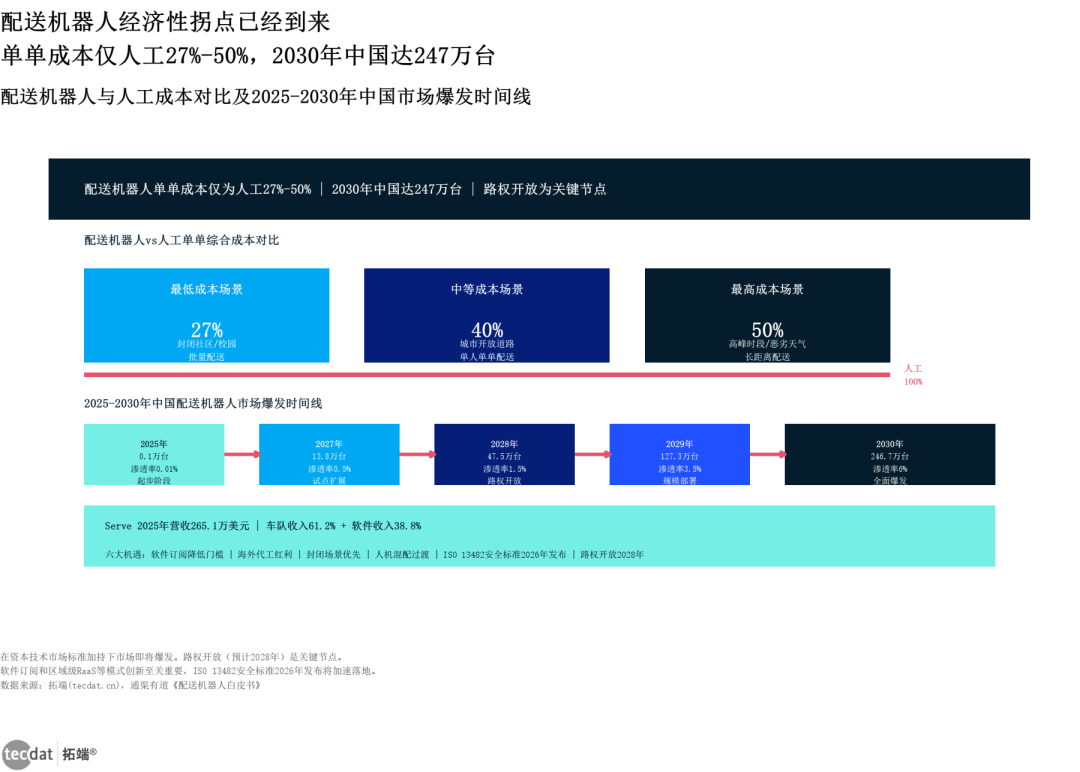Click the 2030年 timeline box
The width and height of the screenshot is (1080, 772).
pos(890,455)
